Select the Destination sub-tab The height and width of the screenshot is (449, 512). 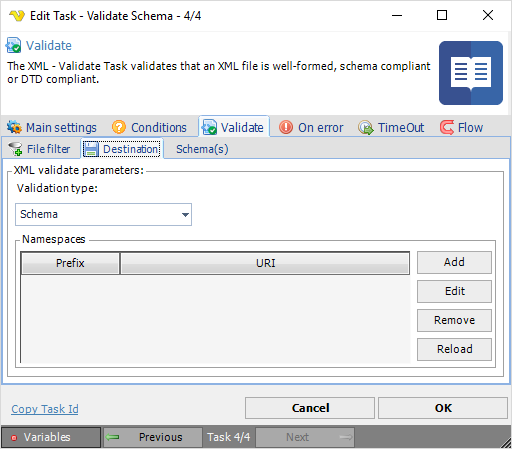point(122,149)
